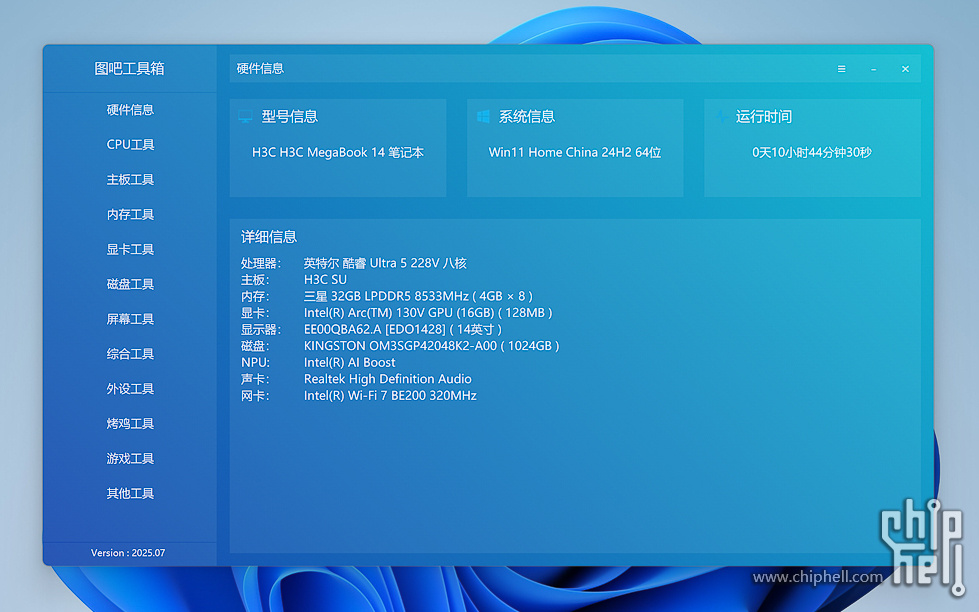Click the processor value Ultra 5 228V
The width and height of the screenshot is (979, 612).
click(385, 264)
